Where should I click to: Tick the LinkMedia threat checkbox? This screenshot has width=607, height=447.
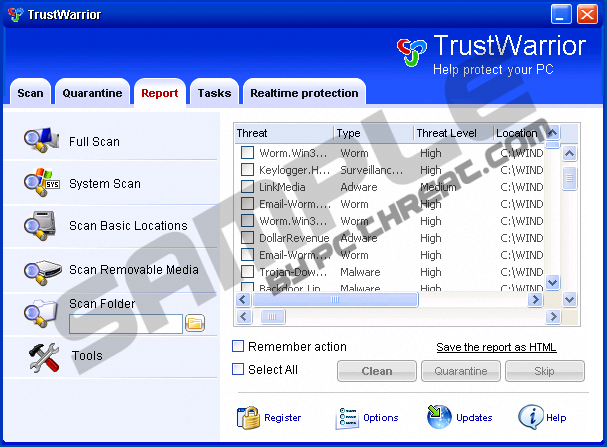(247, 187)
